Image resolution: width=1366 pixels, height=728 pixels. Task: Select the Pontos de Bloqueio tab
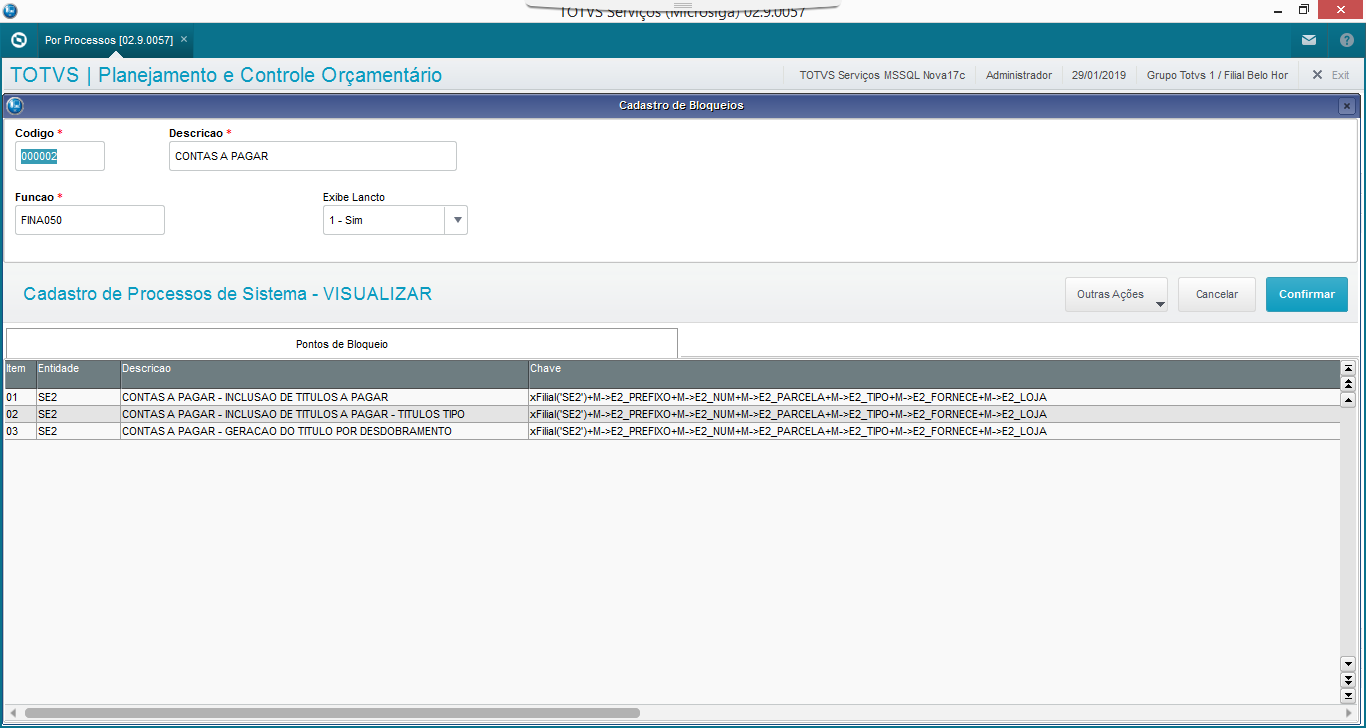342,343
